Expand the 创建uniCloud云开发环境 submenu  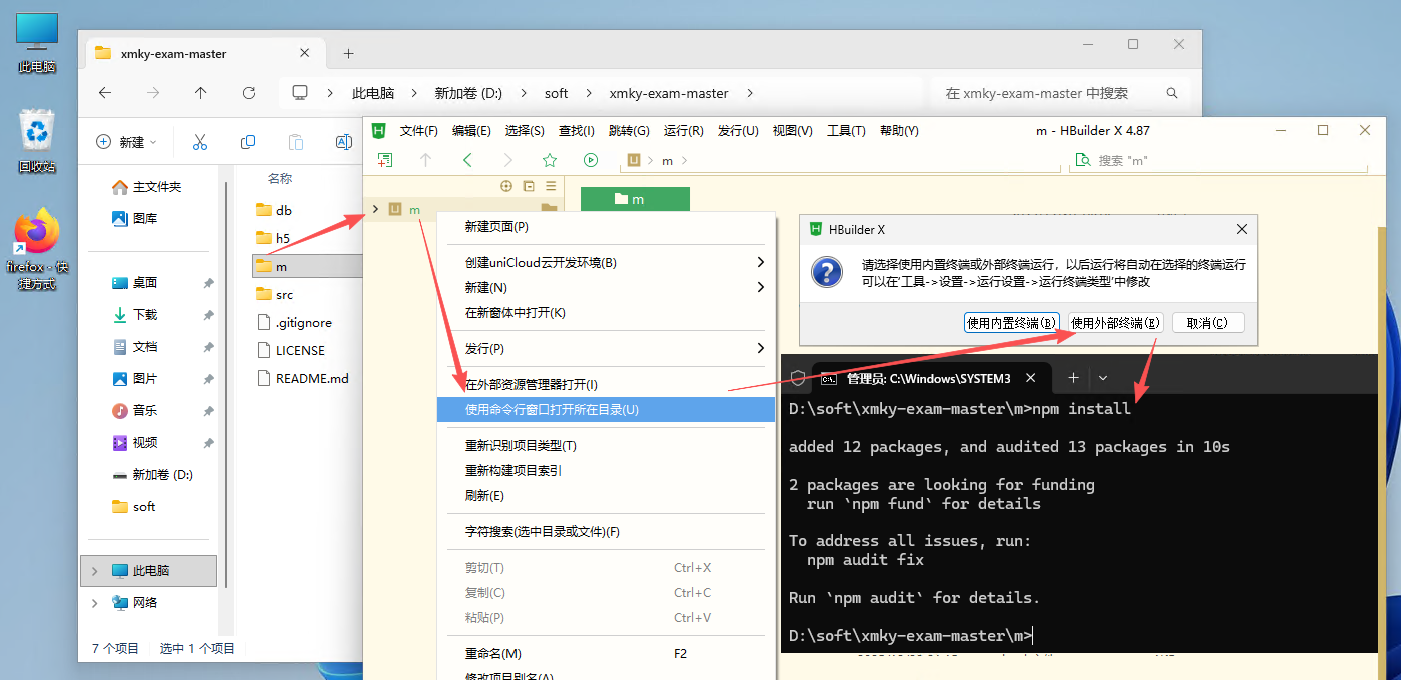click(760, 263)
